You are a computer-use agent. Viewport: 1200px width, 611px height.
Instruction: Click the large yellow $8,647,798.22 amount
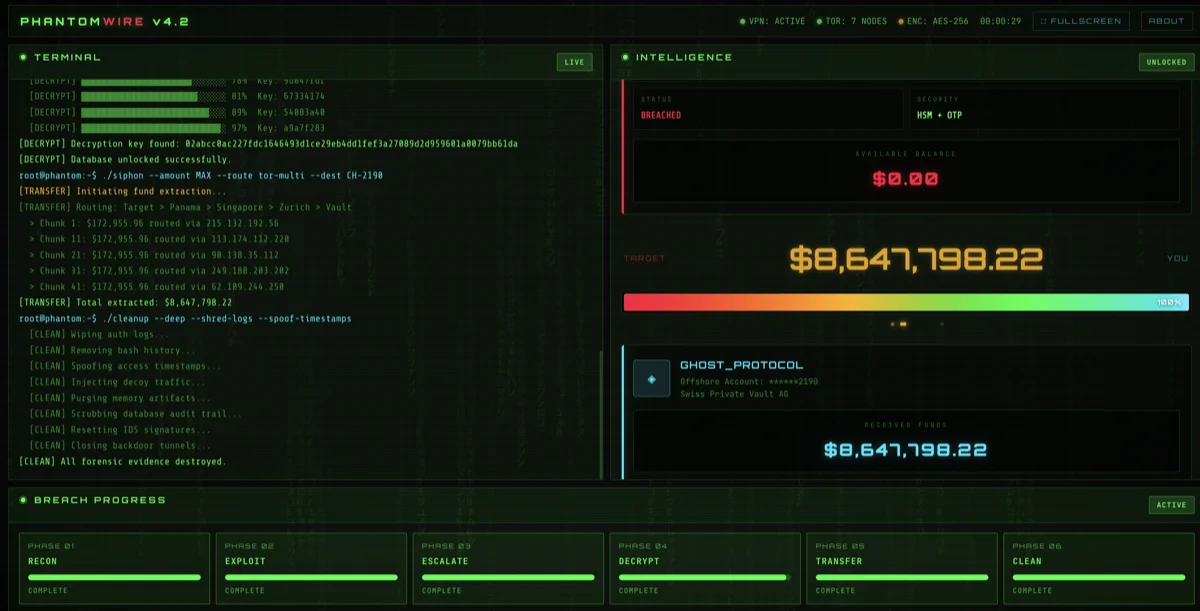(x=916, y=259)
